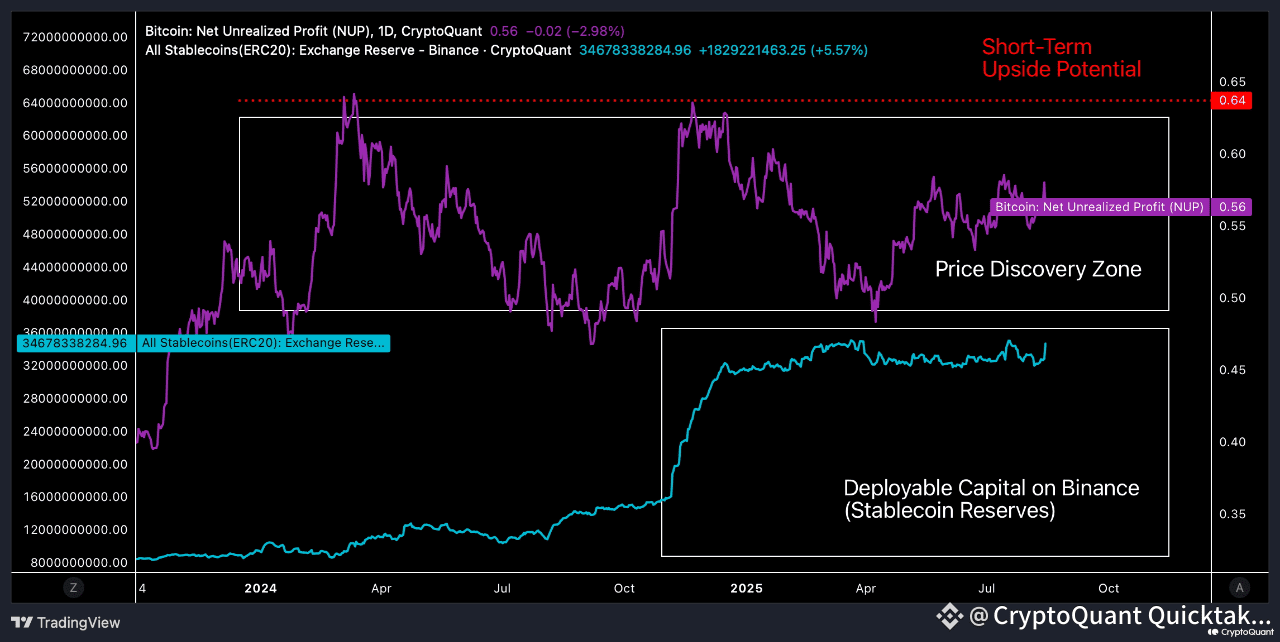Screen dimensions: 1280x642
Task: Click the 8000000000.00 axis value
Action: tap(78, 563)
